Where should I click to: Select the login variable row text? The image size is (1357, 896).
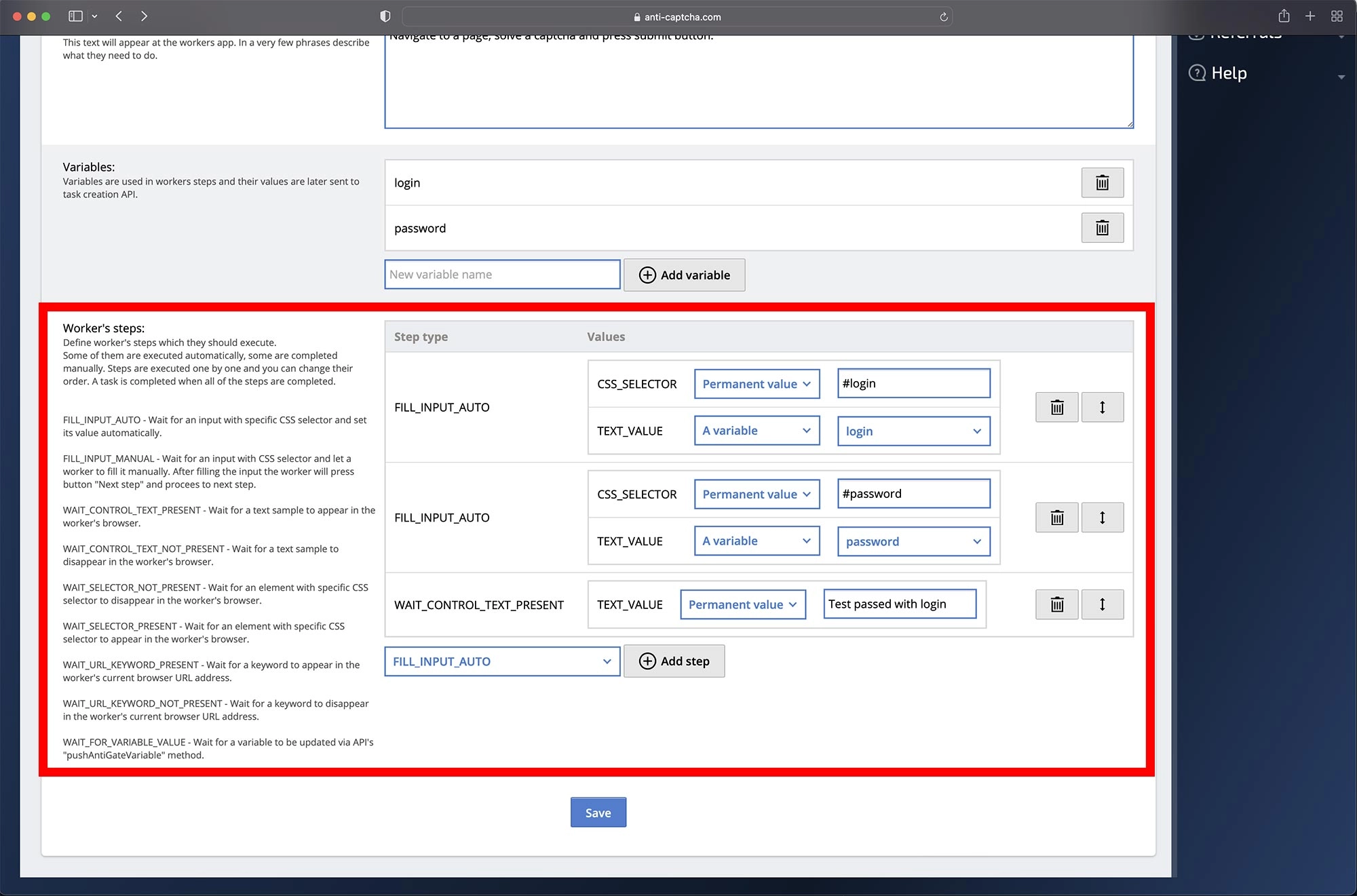pos(407,182)
